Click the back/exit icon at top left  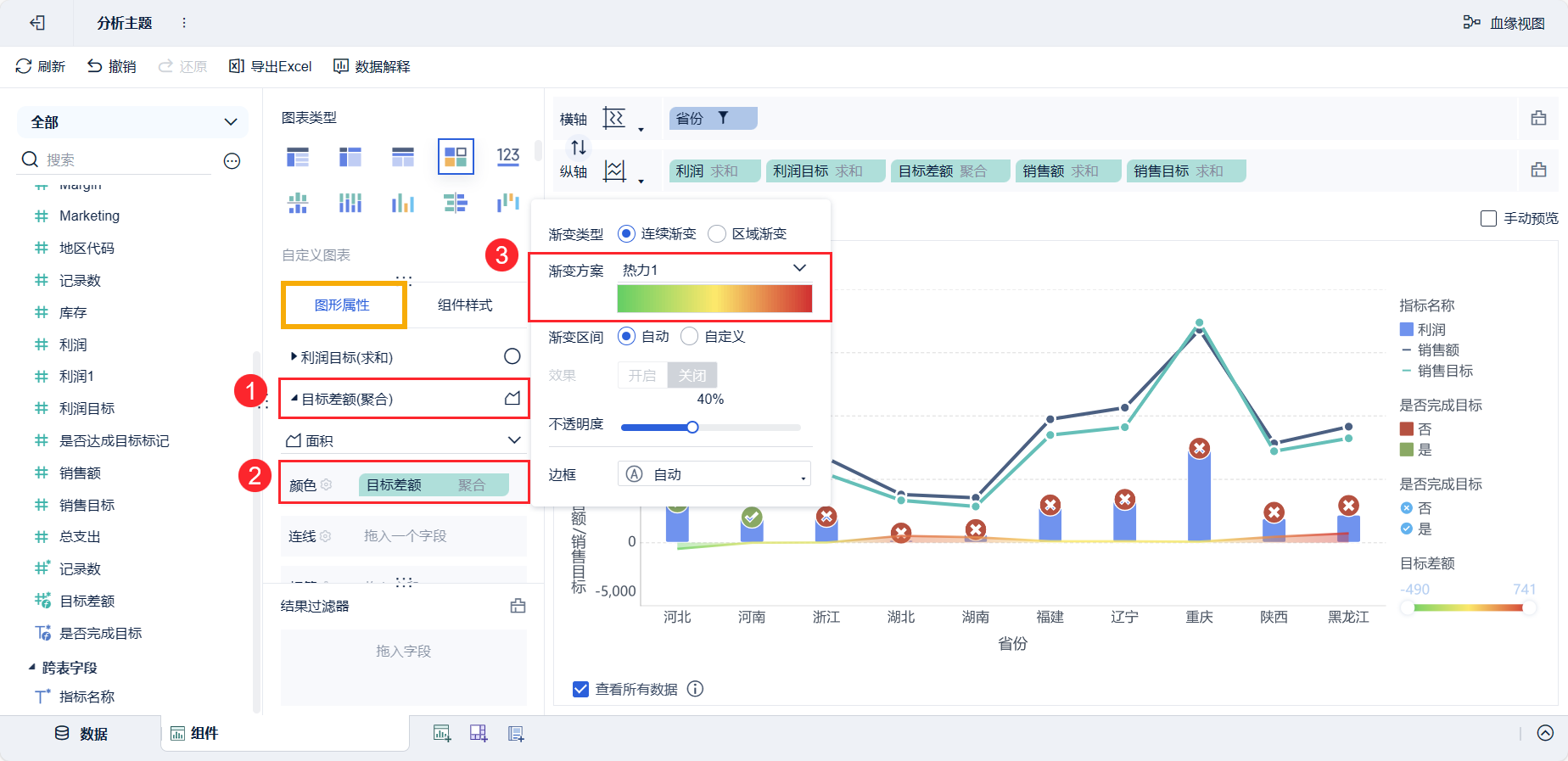[37, 23]
